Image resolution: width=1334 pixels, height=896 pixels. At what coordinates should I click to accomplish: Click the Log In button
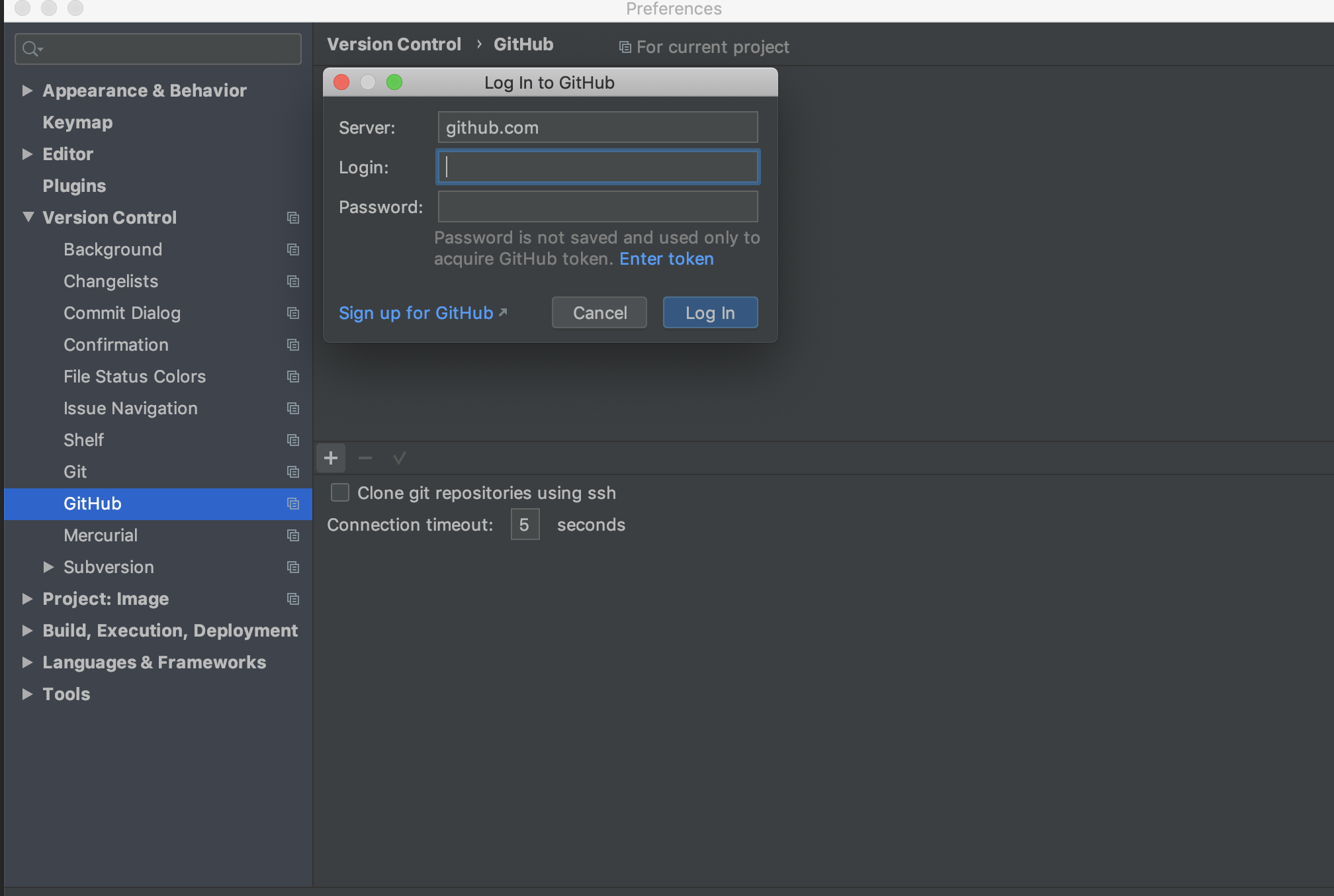[711, 312]
